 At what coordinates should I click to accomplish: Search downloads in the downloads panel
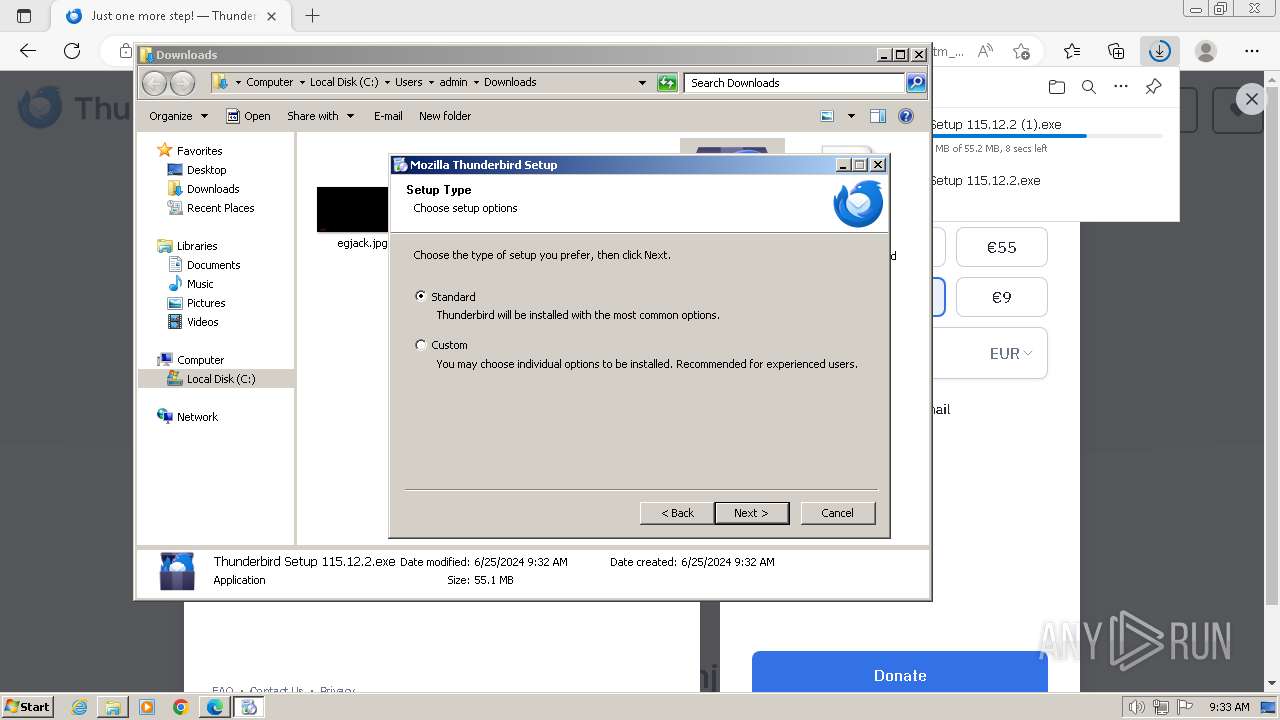[x=1089, y=87]
